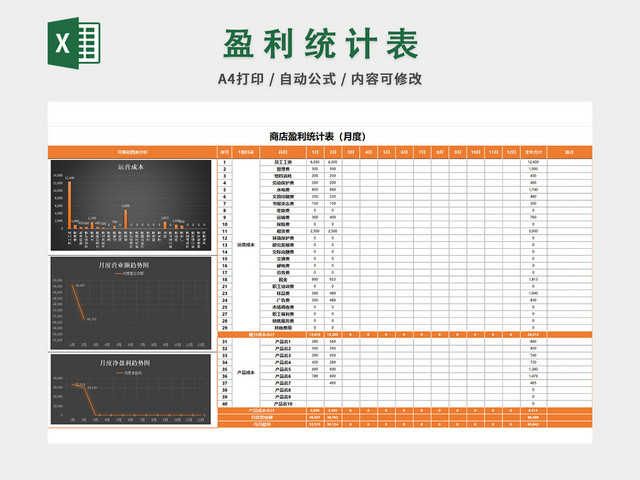Click the 11月 column header

point(493,152)
